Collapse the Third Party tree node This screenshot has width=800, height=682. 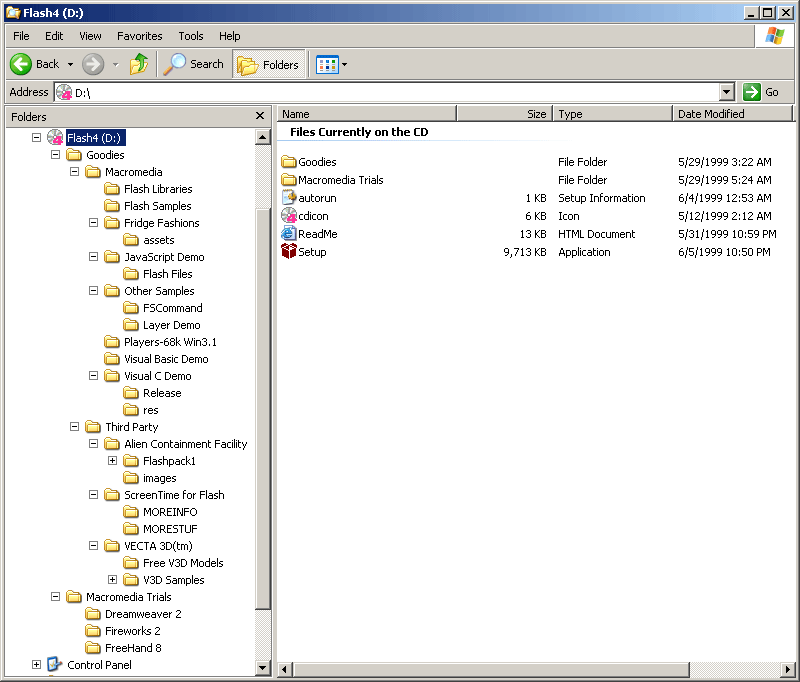click(74, 426)
